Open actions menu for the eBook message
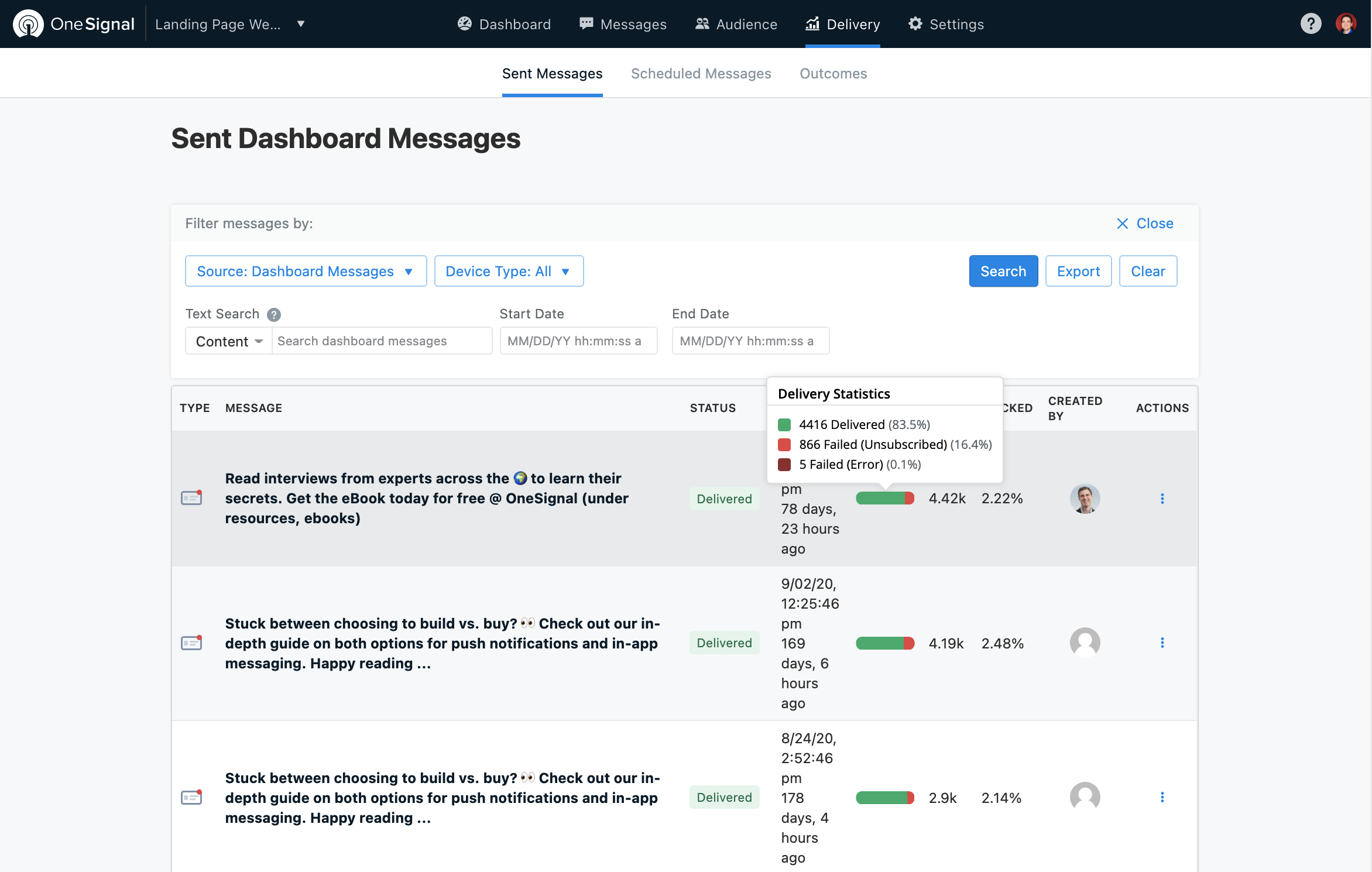1372x872 pixels. tap(1162, 499)
